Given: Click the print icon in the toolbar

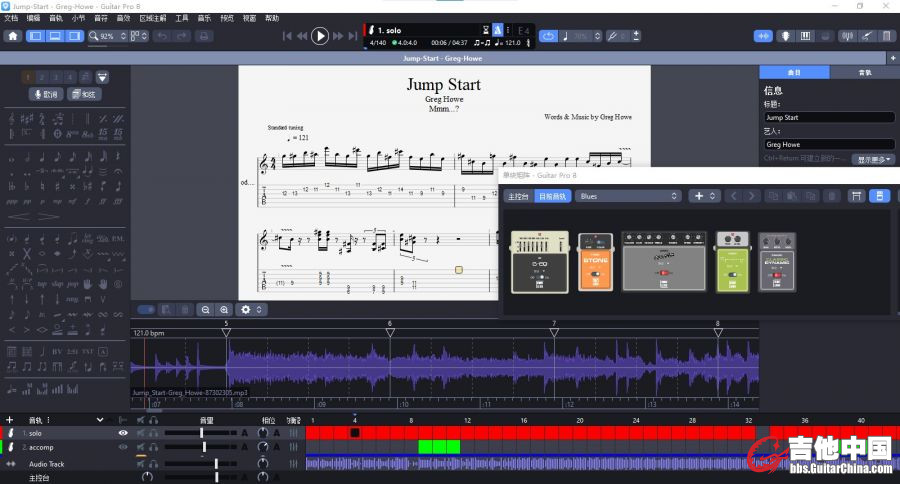Looking at the screenshot, I should 204,36.
